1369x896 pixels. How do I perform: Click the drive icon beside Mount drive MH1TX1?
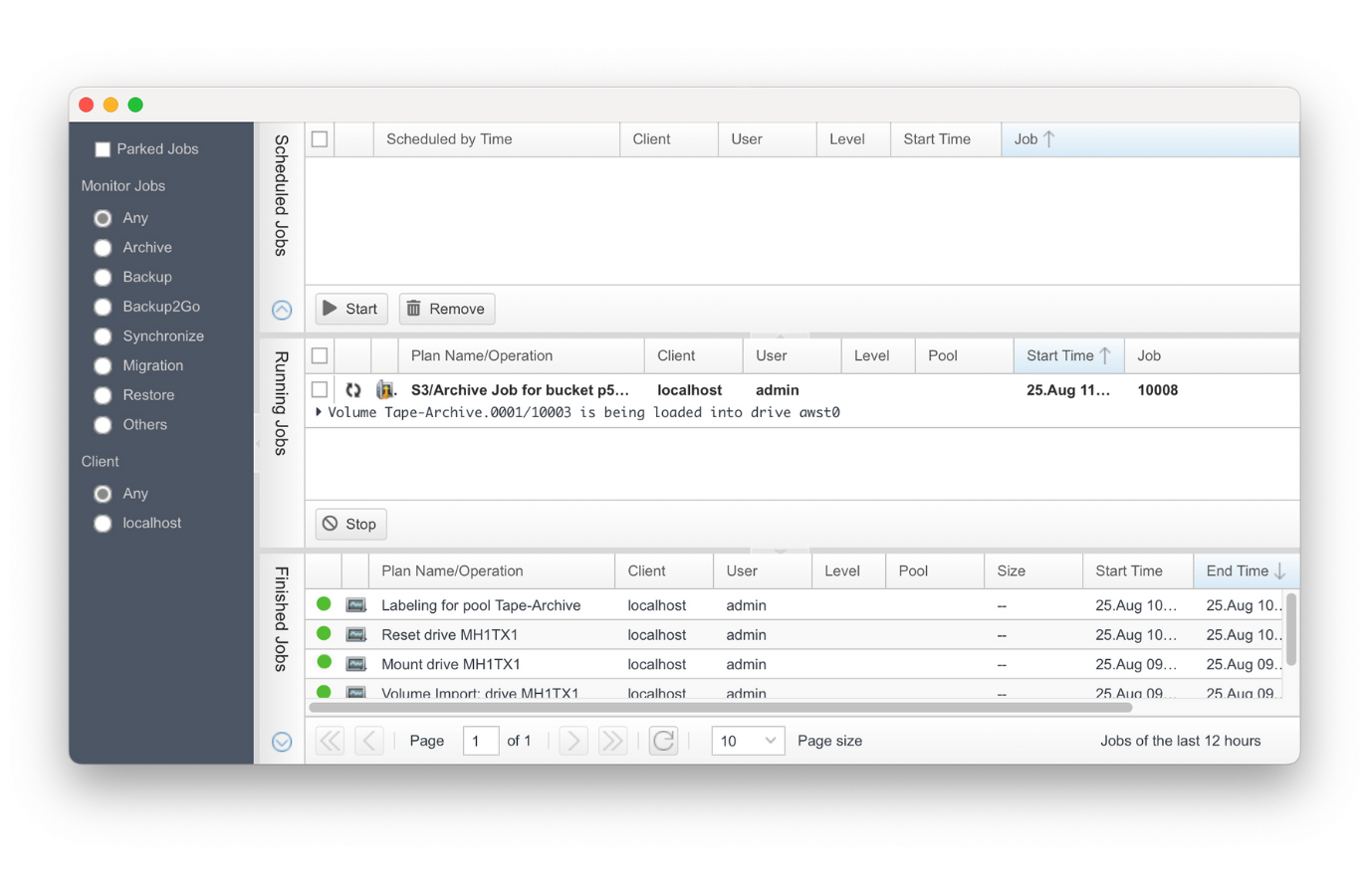pos(355,664)
